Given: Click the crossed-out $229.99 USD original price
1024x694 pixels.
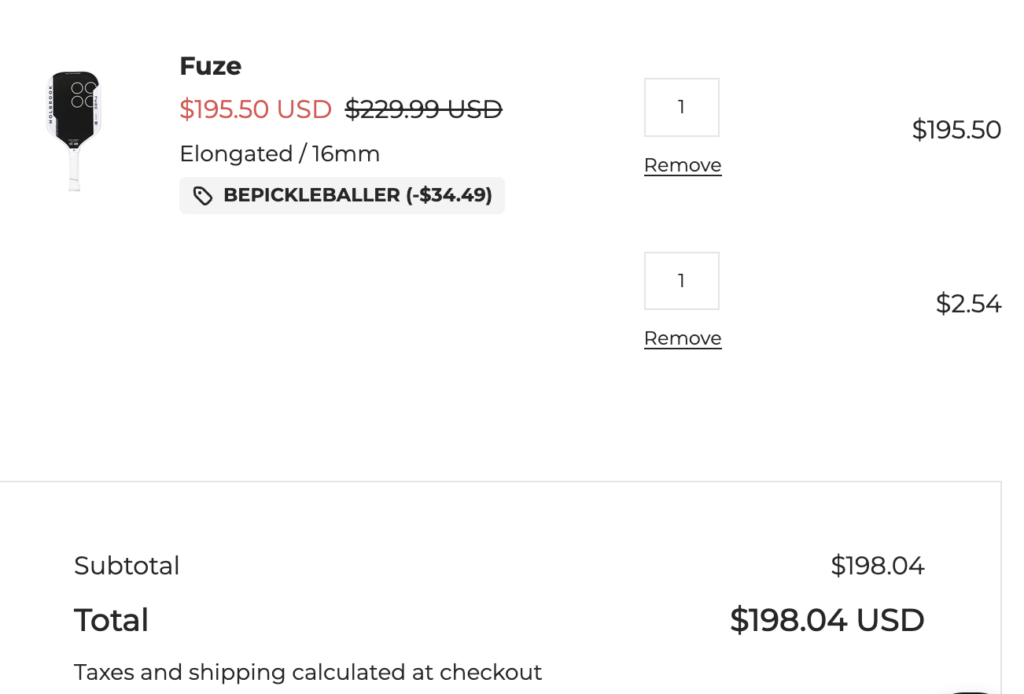Looking at the screenshot, I should (x=423, y=109).
